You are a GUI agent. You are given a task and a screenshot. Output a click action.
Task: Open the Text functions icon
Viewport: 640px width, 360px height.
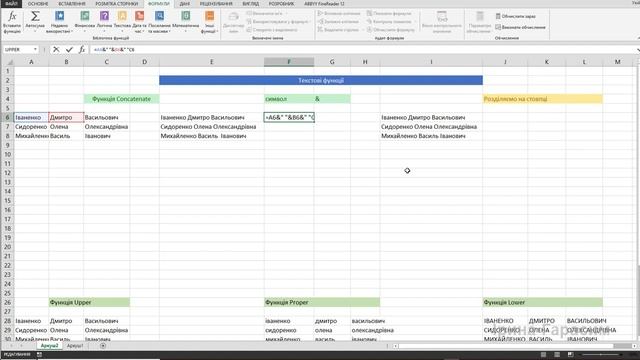[x=122, y=16]
